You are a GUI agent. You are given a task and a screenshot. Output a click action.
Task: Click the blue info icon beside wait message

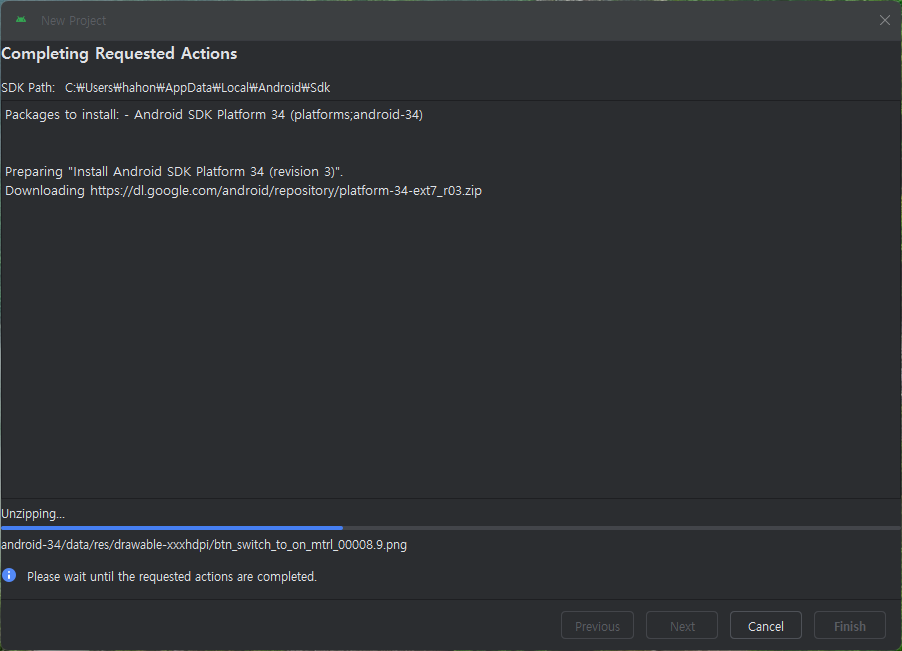[9, 575]
